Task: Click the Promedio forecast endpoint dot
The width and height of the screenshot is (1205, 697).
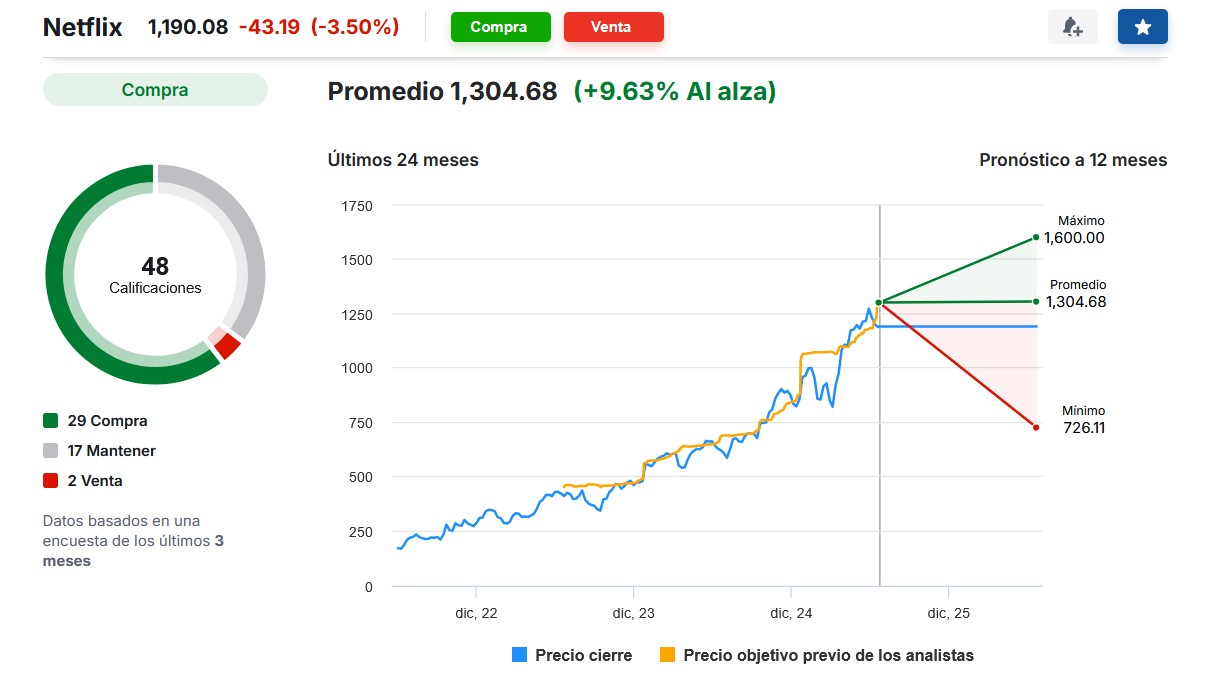Action: tap(1035, 300)
